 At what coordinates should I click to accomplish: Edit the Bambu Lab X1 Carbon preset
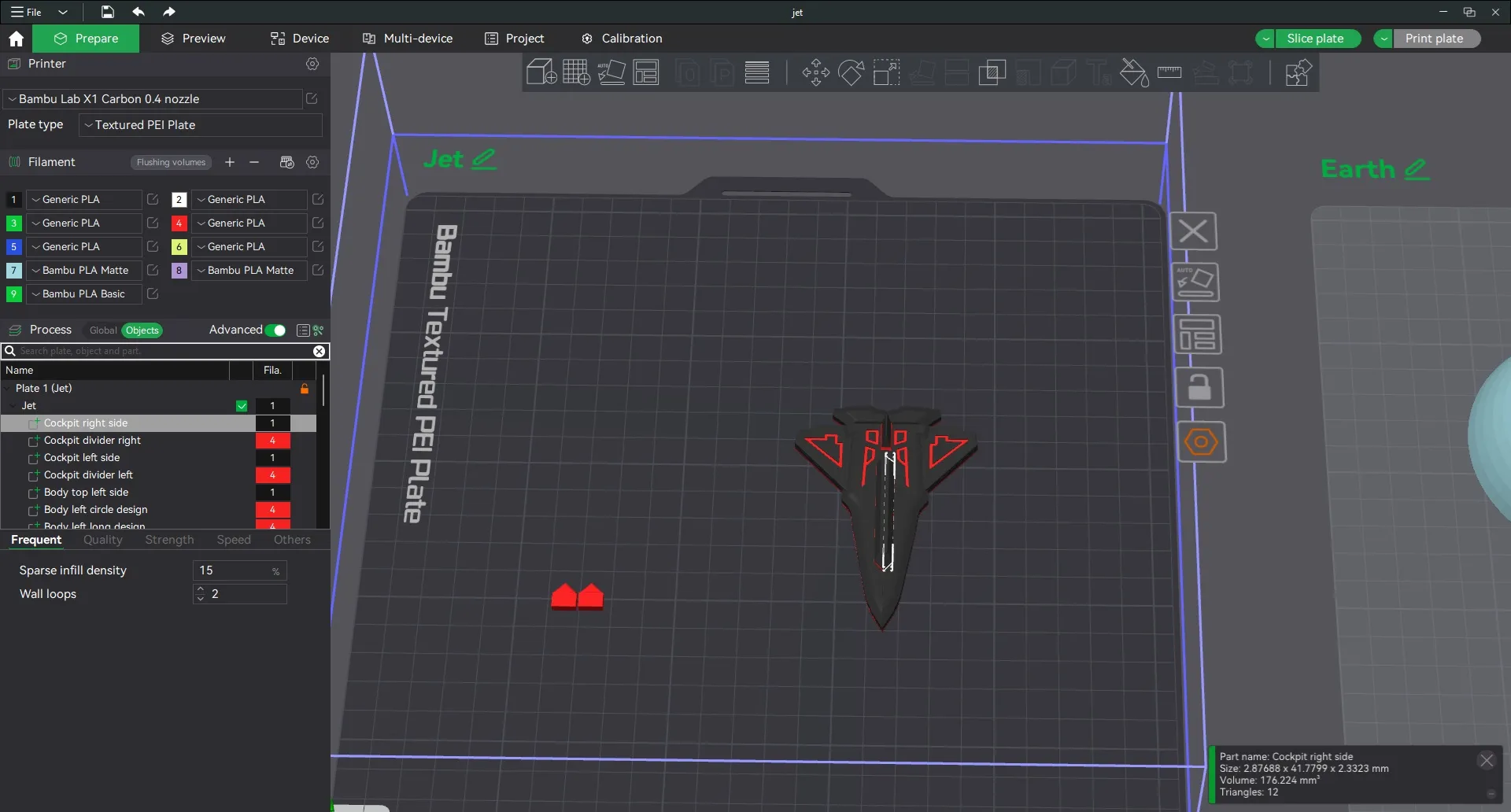[312, 98]
